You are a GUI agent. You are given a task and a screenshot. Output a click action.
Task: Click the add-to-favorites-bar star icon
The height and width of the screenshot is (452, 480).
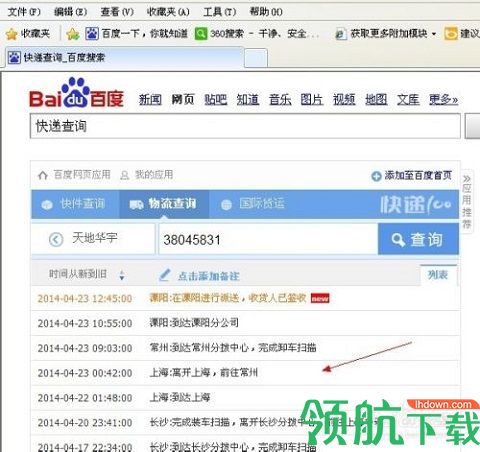[x=73, y=34]
